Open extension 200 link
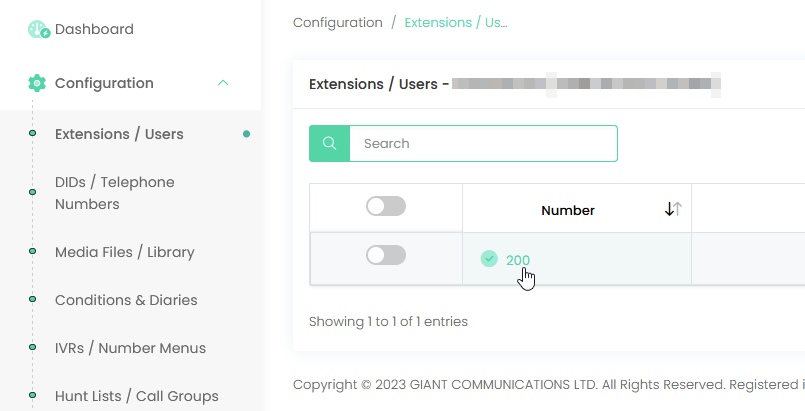The width and height of the screenshot is (805, 411). [x=518, y=260]
